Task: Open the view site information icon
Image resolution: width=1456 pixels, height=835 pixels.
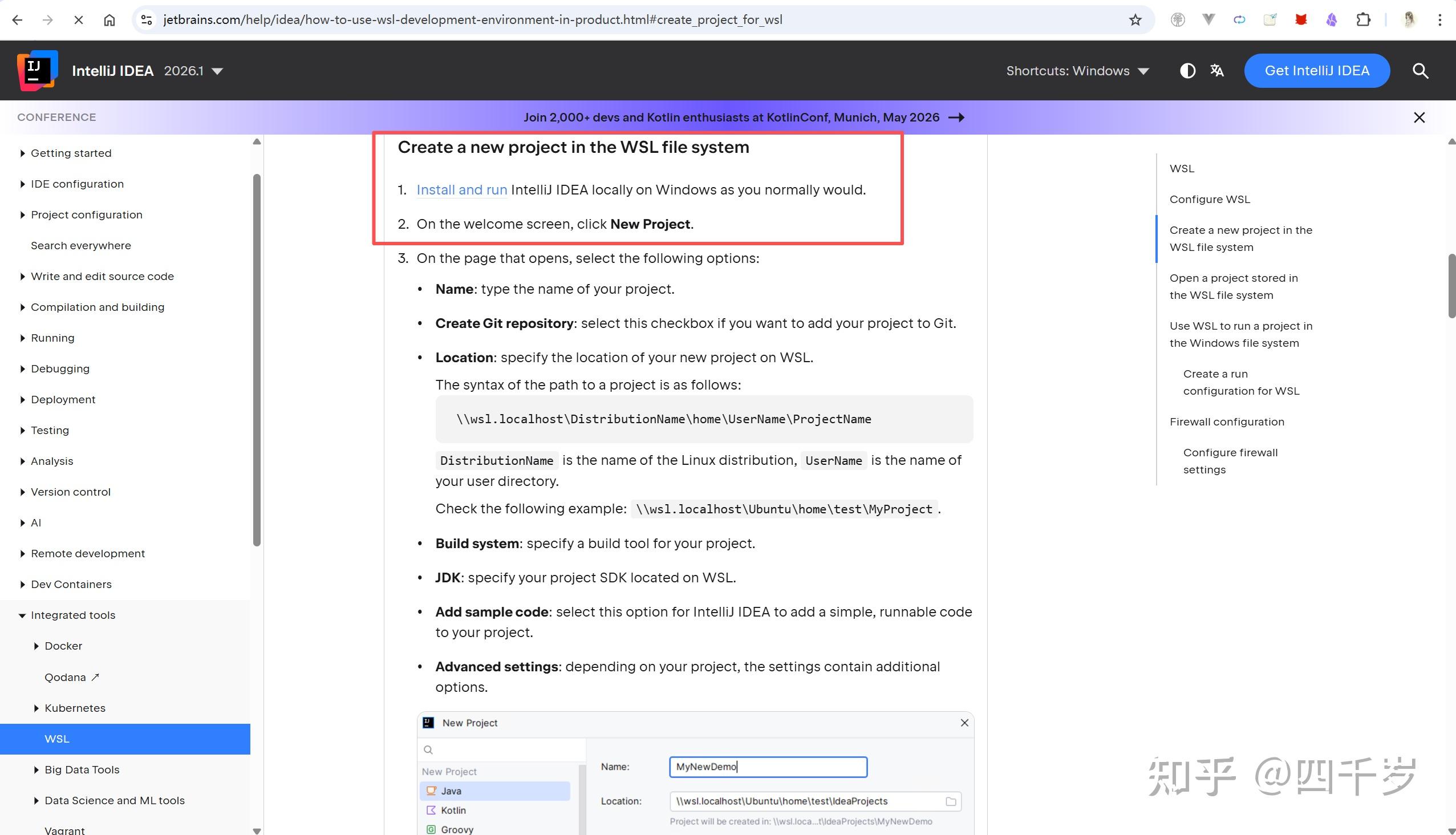Action: pyautogui.click(x=147, y=20)
